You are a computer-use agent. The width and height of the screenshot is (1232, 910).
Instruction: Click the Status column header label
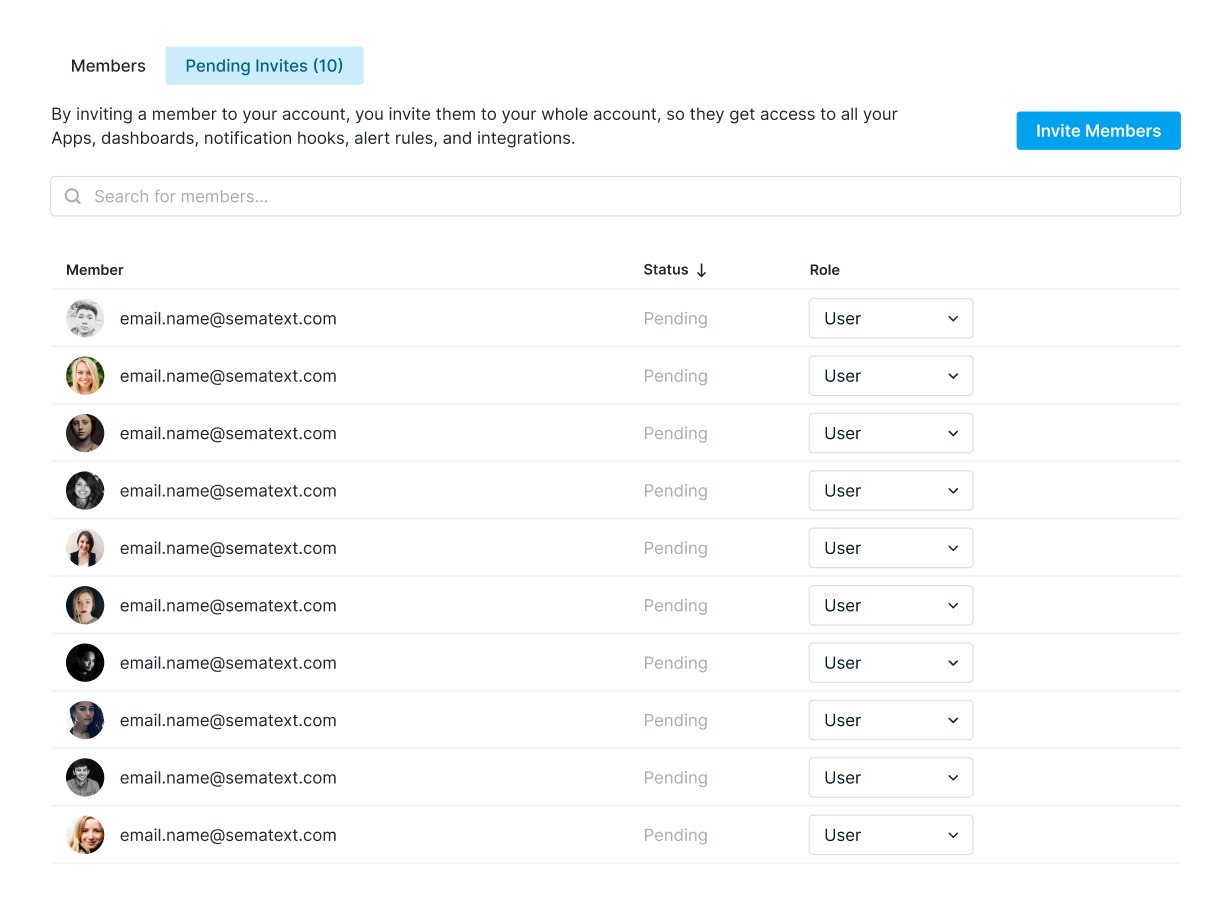pyautogui.click(x=666, y=270)
